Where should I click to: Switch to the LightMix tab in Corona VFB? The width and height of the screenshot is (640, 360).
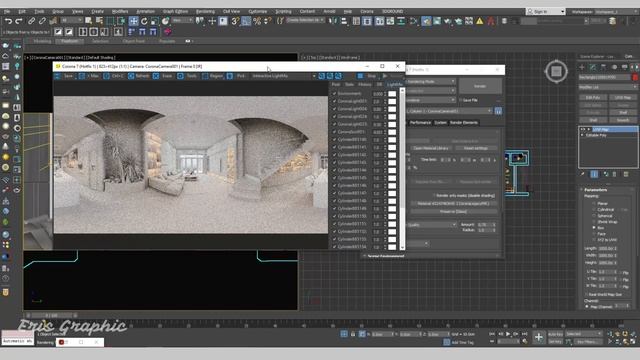click(x=394, y=84)
